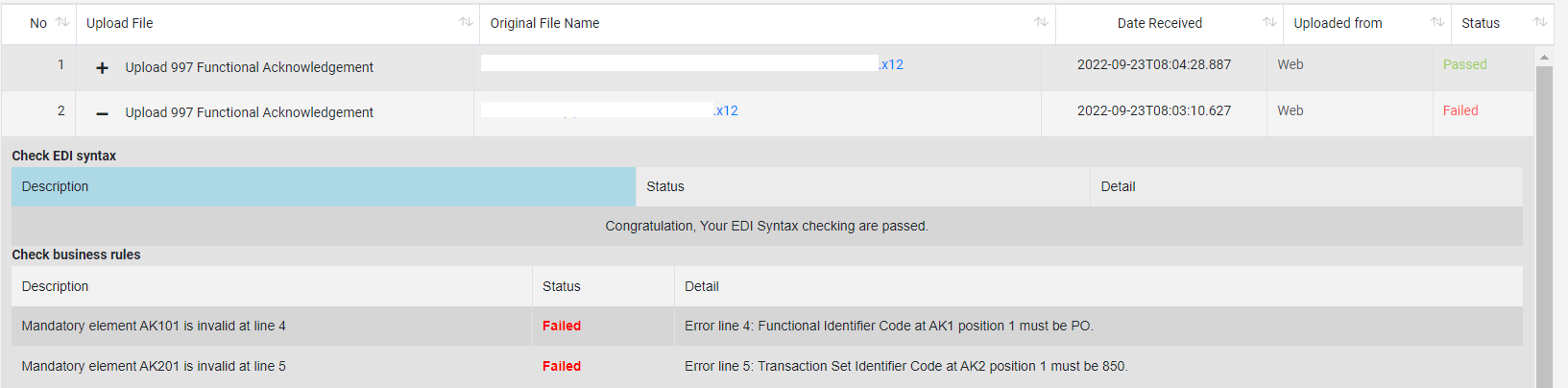Image resolution: width=1568 pixels, height=388 pixels.
Task: Click the scrollbar up arrow
Action: pos(1544,58)
